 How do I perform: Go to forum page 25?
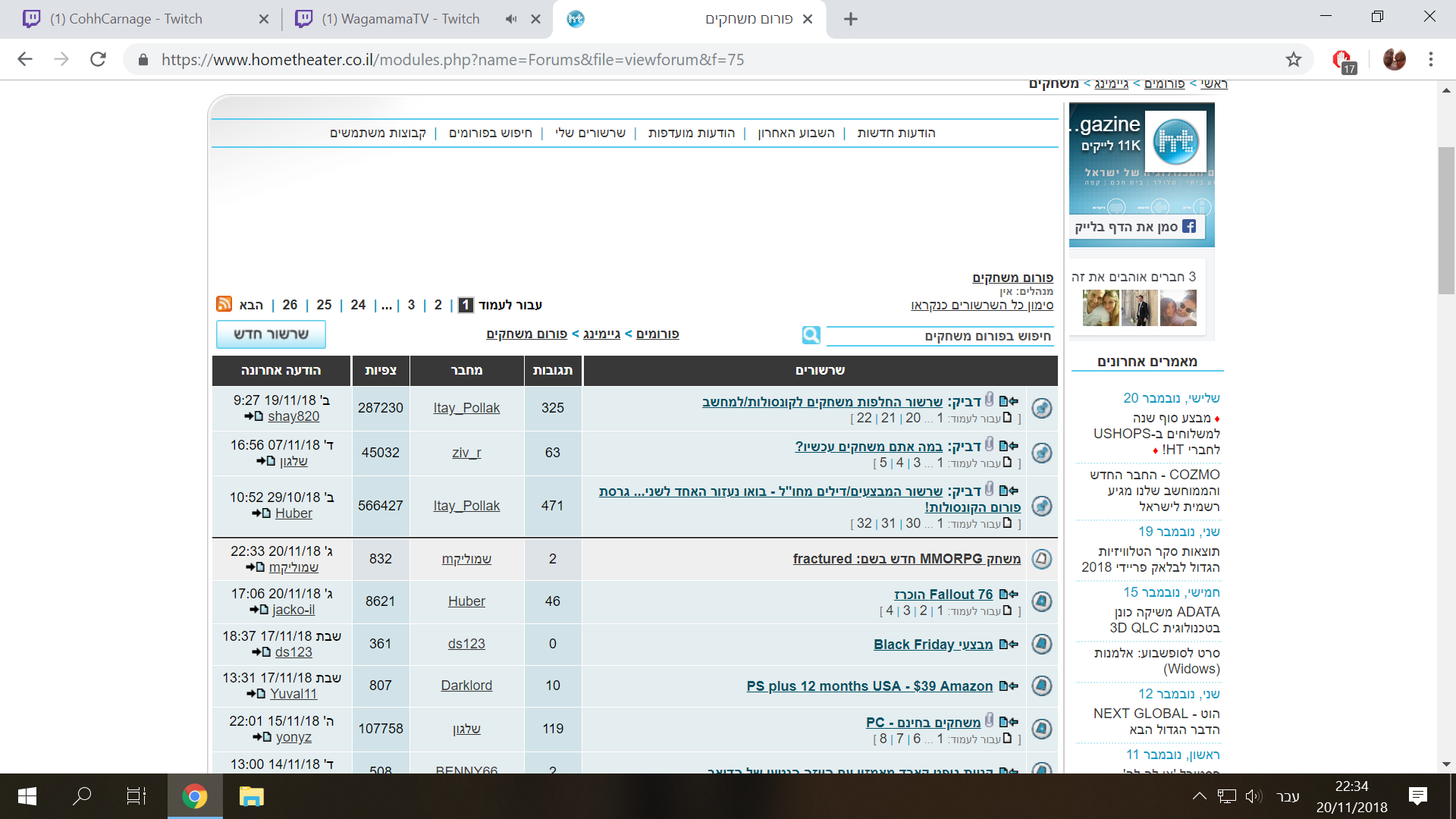click(x=324, y=305)
